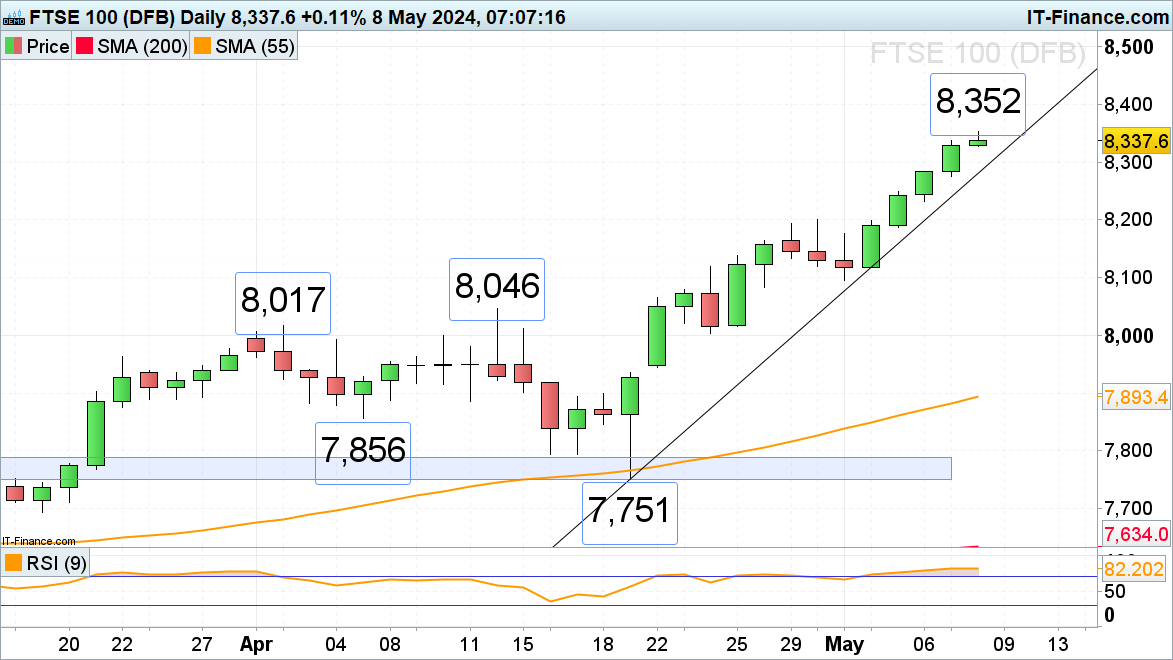Click the DEMO icon beside the chart title
1173x660 pixels.
coord(13,16)
